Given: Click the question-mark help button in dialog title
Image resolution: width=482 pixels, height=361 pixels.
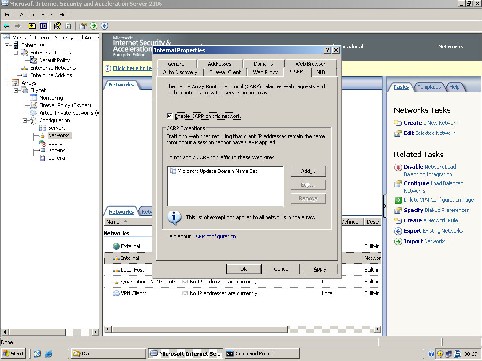Looking at the screenshot, I should click(x=328, y=50).
